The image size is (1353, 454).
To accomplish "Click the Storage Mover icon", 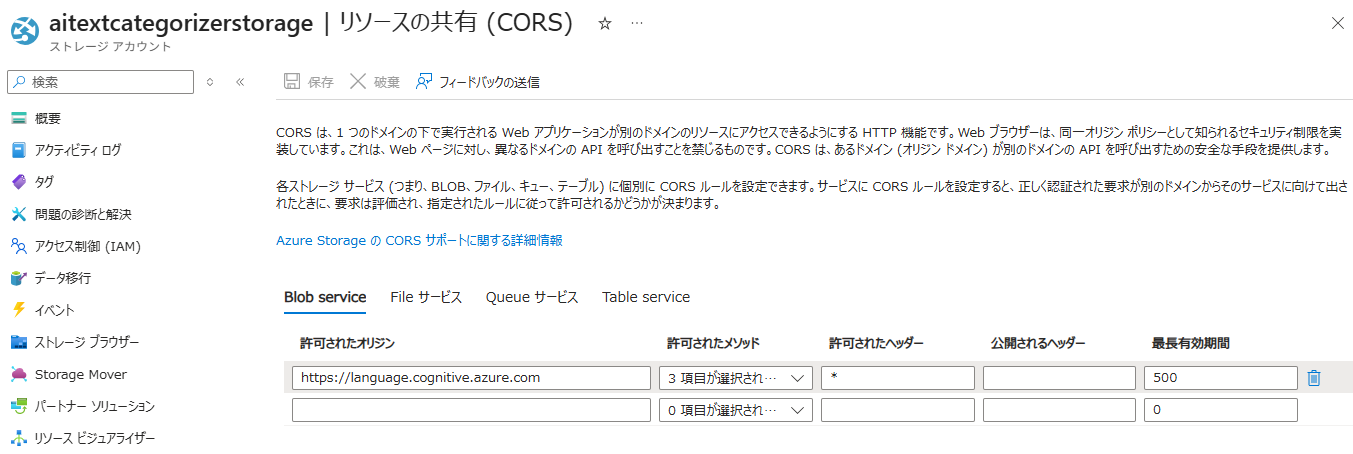I will pyautogui.click(x=18, y=374).
